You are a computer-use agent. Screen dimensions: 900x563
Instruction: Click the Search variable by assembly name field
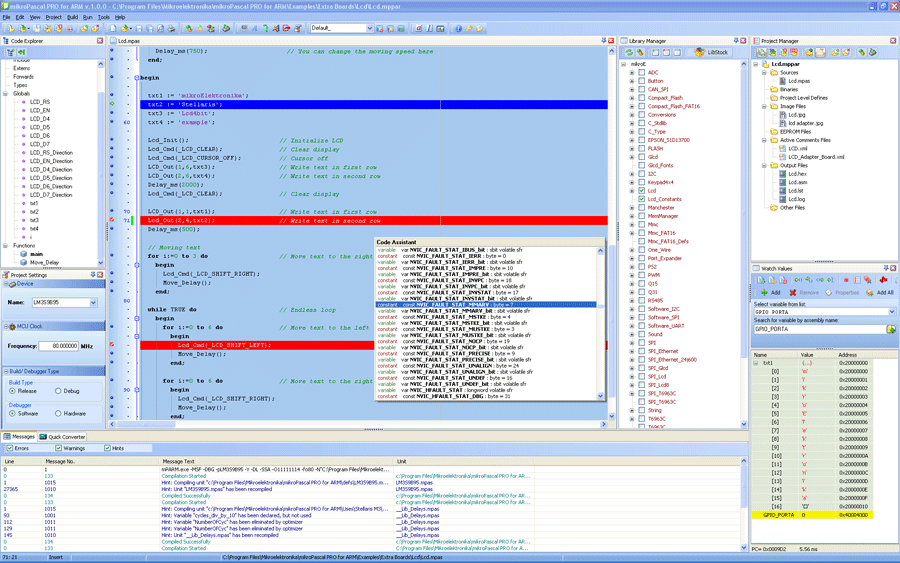point(820,329)
